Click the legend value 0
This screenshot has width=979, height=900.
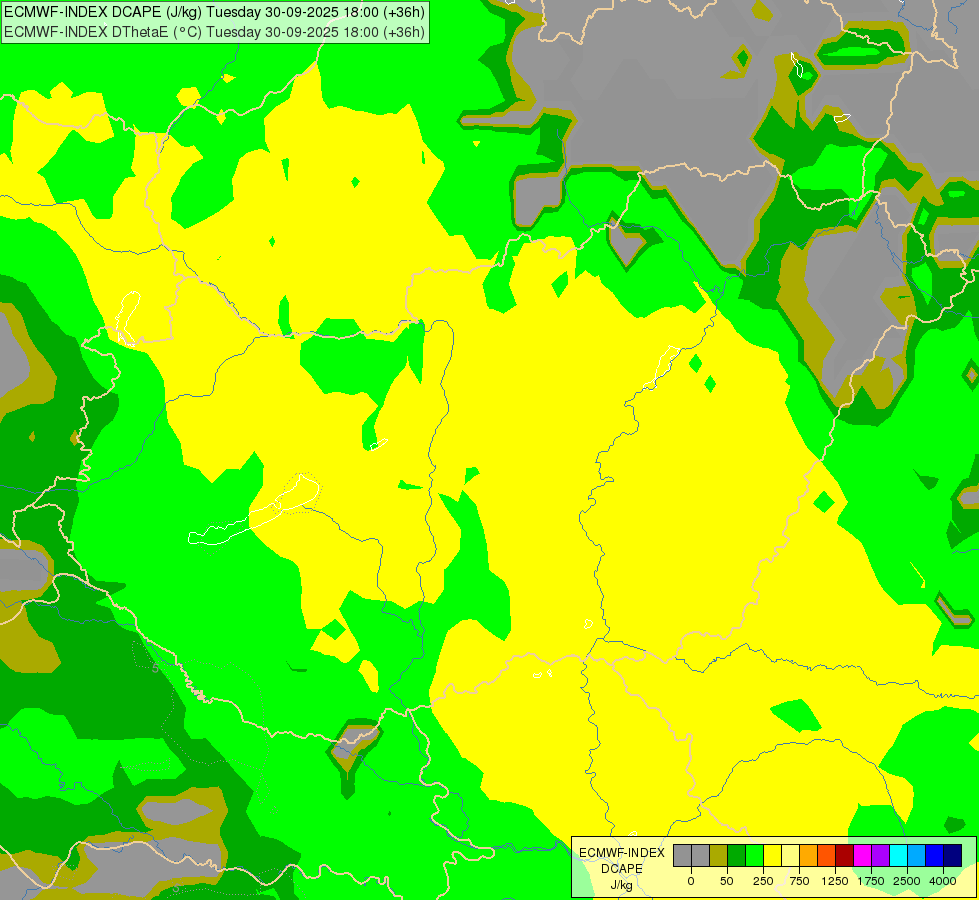tap(691, 881)
